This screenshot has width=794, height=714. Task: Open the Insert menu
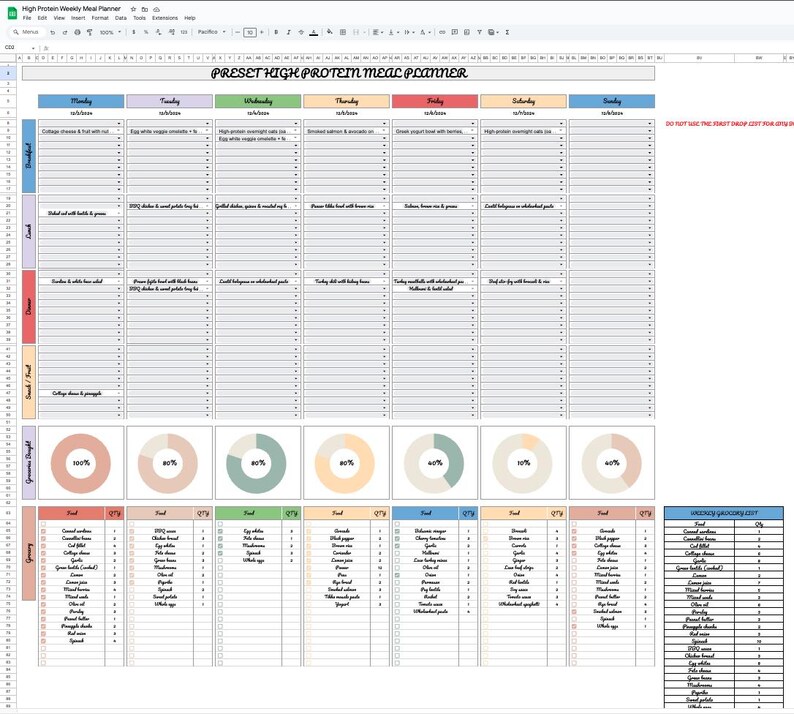[x=78, y=18]
